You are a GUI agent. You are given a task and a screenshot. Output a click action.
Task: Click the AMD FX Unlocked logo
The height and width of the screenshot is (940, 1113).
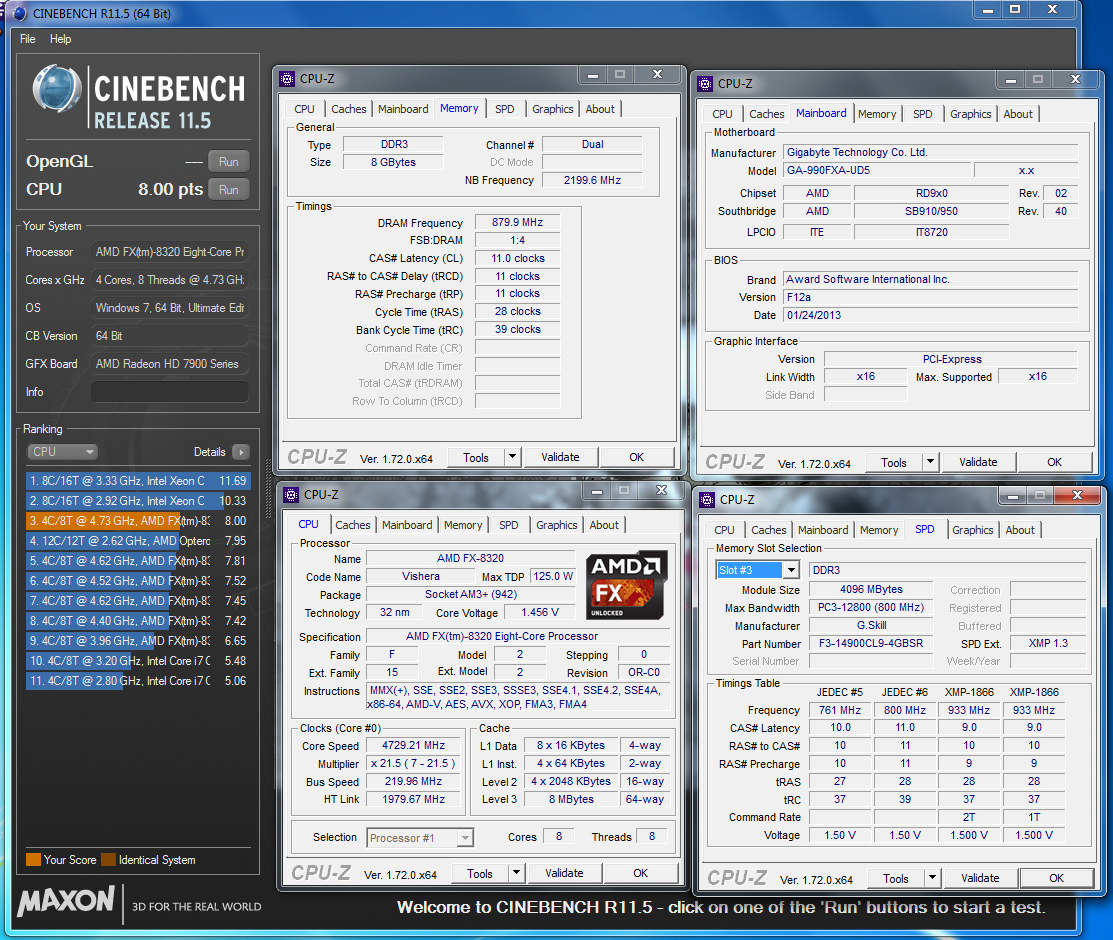tap(627, 584)
